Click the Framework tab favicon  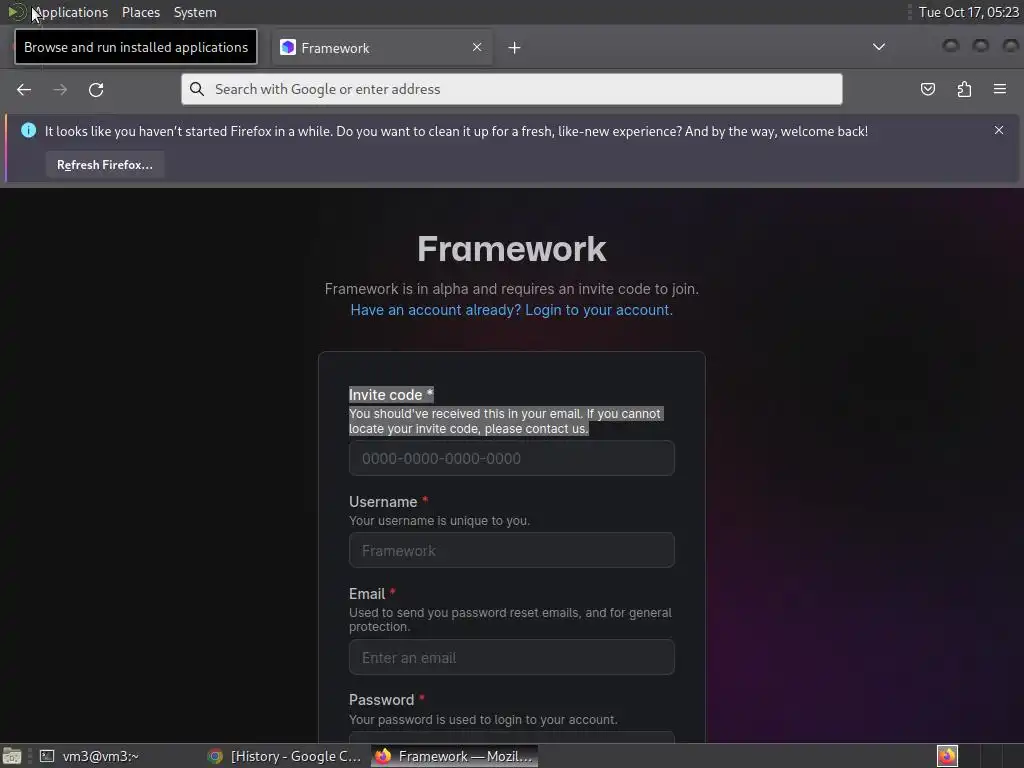pyautogui.click(x=287, y=48)
